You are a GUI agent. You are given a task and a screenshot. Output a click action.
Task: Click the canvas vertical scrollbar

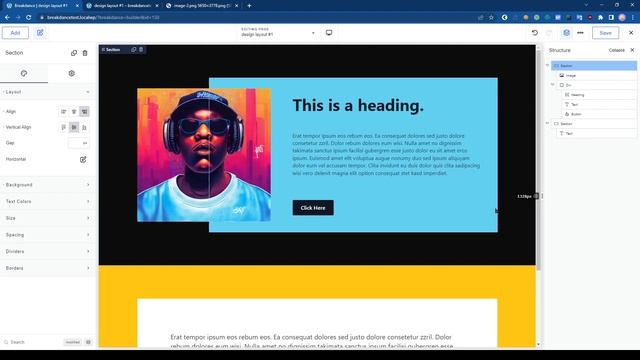(x=538, y=159)
